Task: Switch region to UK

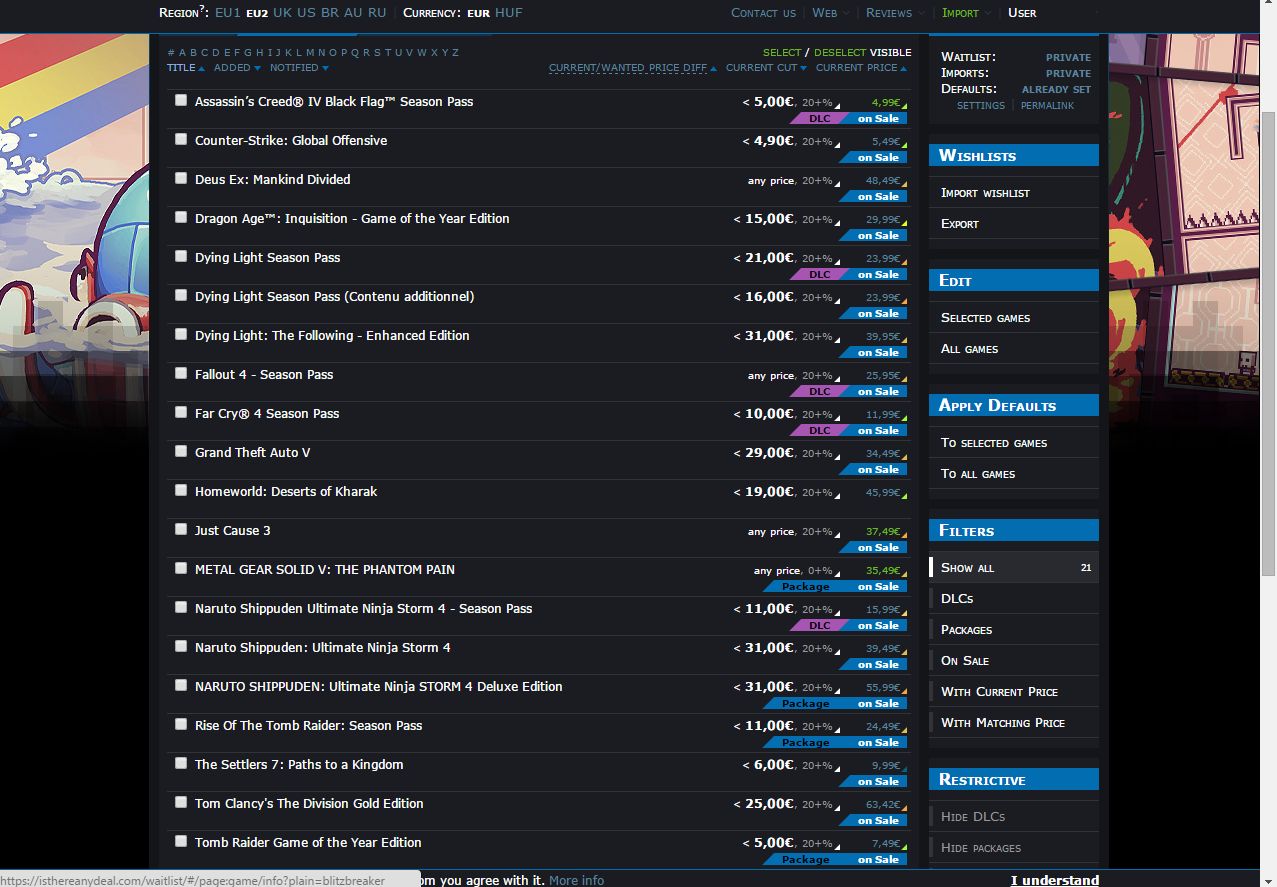Action: pos(283,13)
